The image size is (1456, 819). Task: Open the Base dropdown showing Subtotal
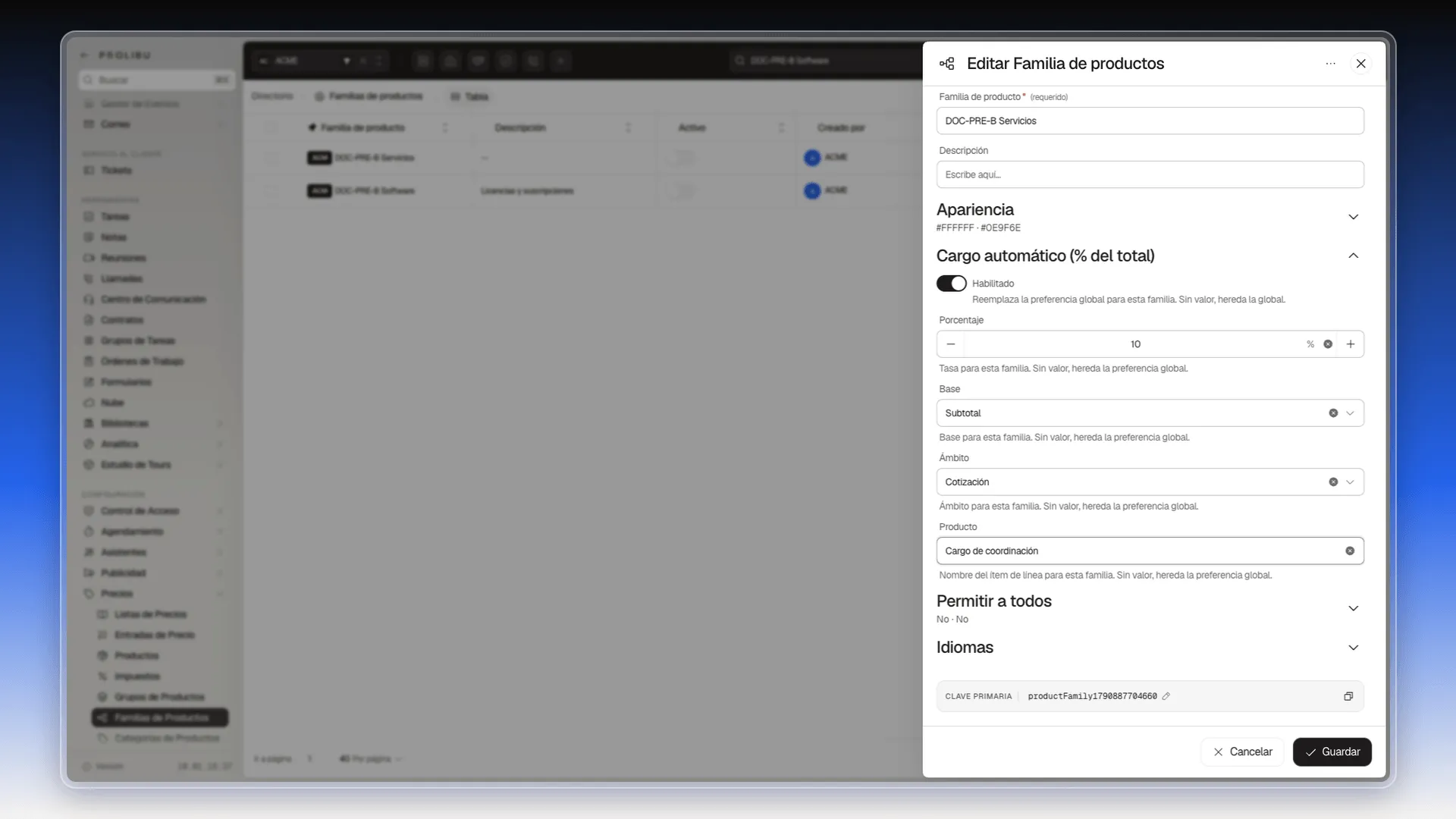(x=1150, y=413)
